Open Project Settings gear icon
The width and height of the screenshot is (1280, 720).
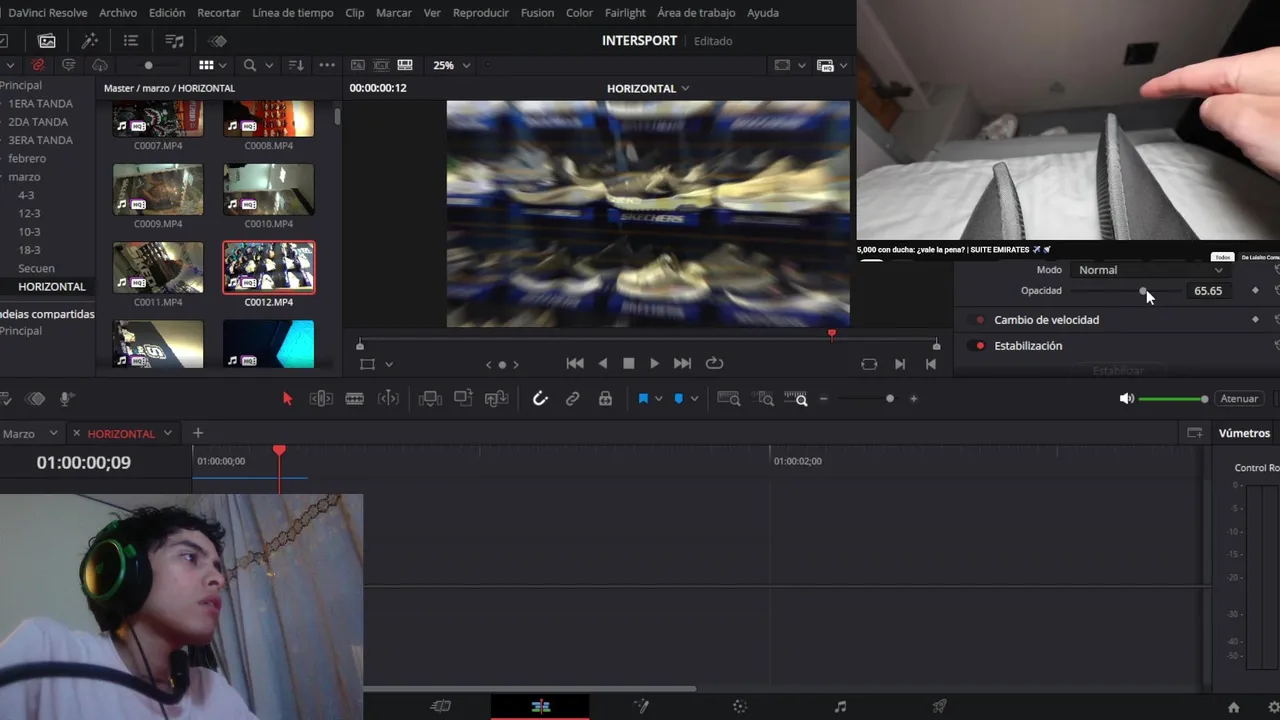1273,707
